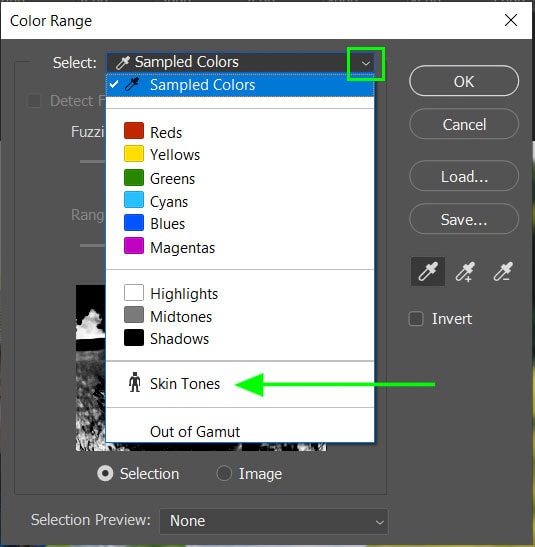Viewport: 535px width, 547px height.
Task: Select the Add to Sample eyedropper
Action: coord(465,271)
